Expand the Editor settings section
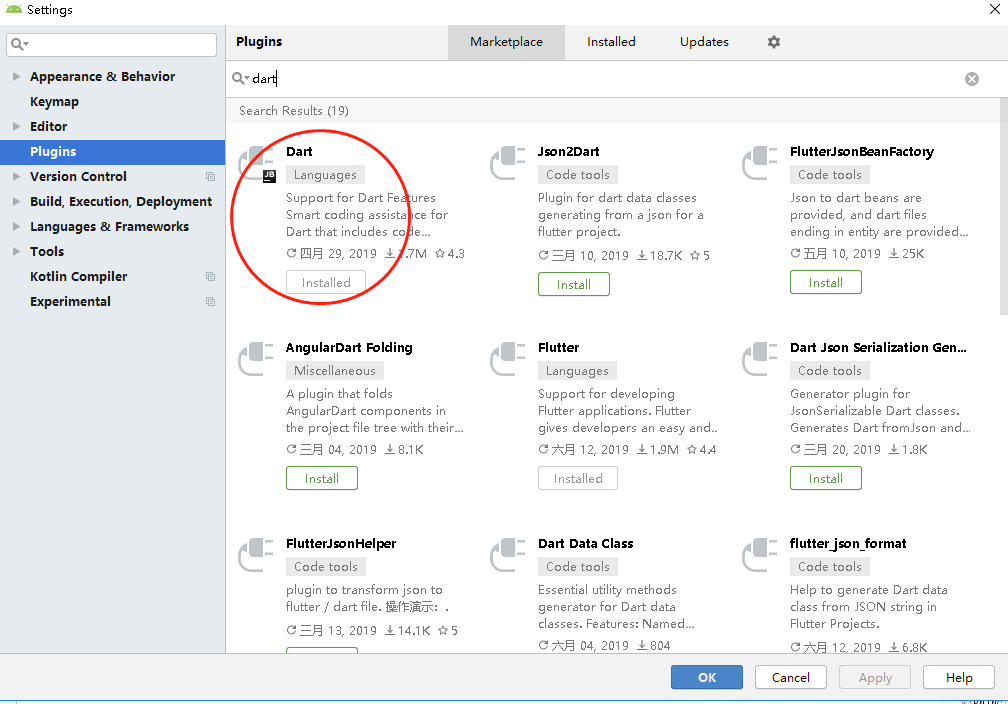Screen dimensions: 1008x704 coord(16,127)
